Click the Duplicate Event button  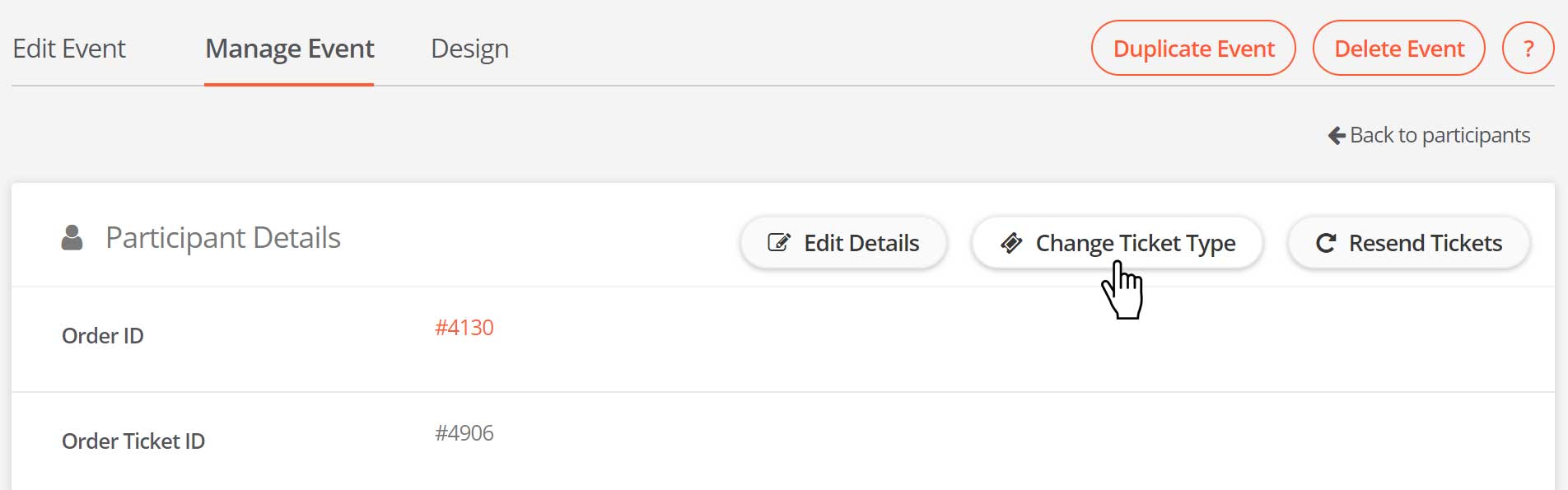coord(1193,49)
